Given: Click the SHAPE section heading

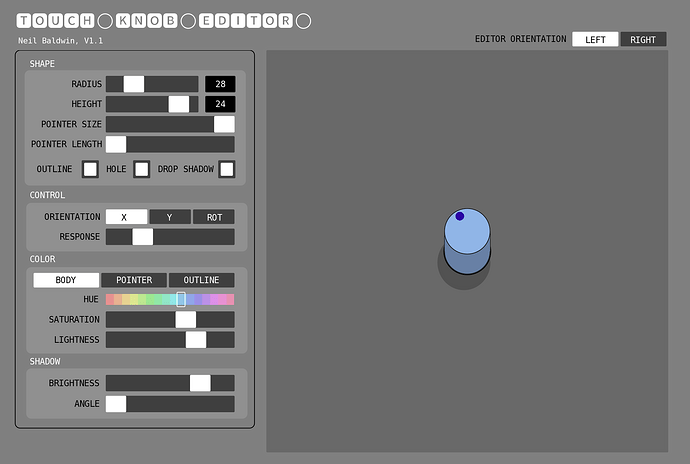Looking at the screenshot, I should [42, 64].
